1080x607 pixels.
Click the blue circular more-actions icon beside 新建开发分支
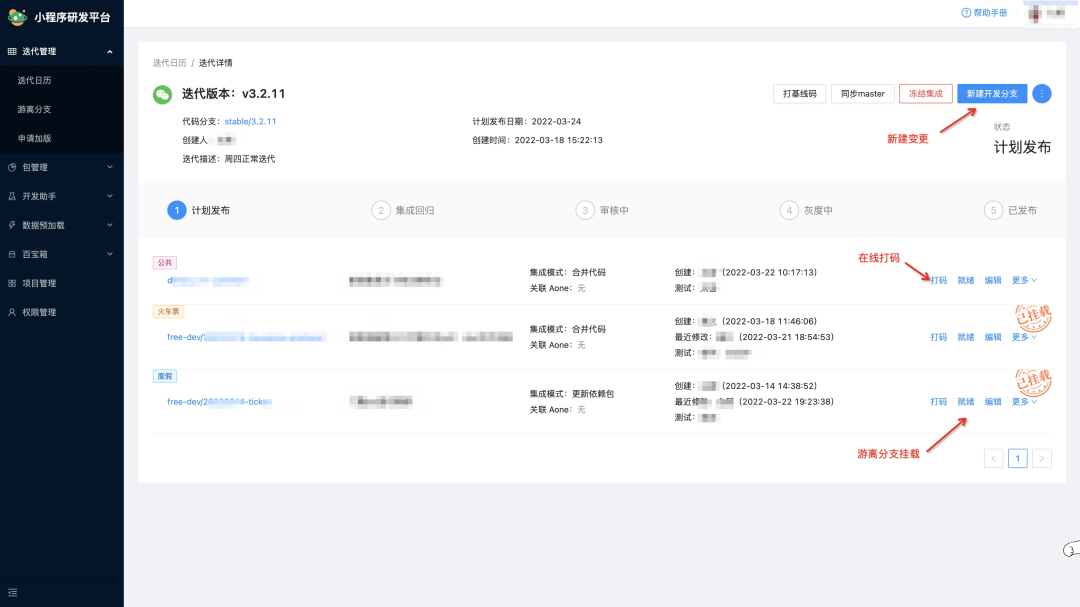1042,93
